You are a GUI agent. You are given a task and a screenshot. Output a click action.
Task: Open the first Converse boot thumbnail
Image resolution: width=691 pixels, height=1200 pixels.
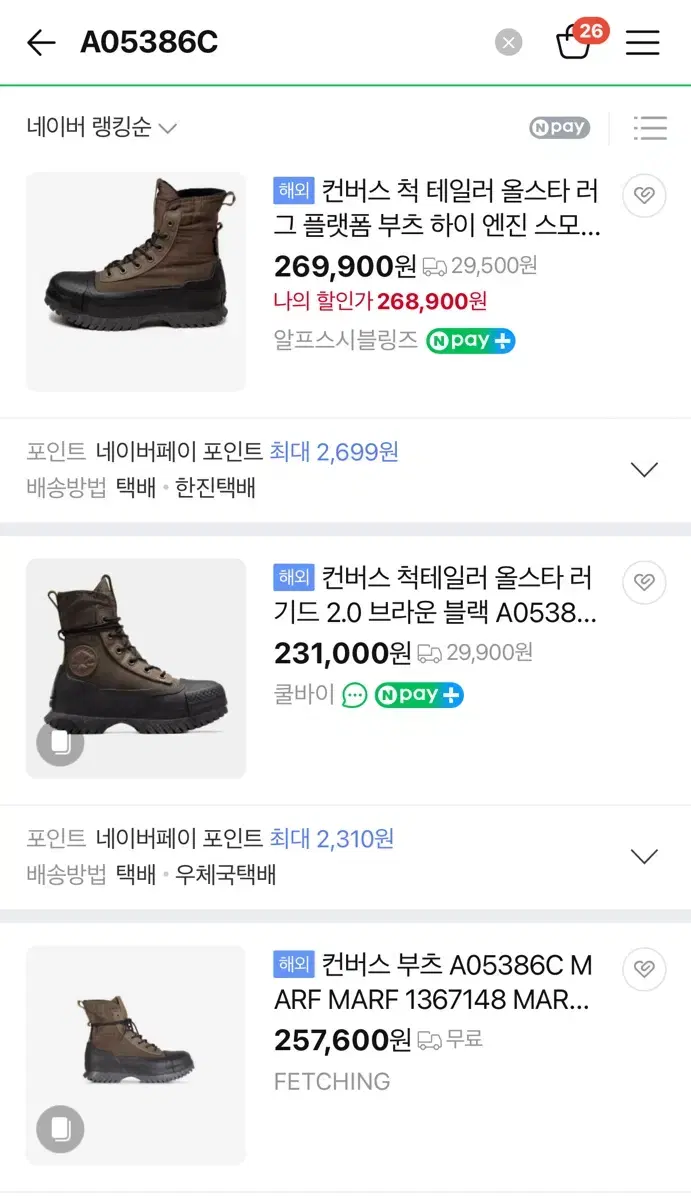click(x=136, y=282)
